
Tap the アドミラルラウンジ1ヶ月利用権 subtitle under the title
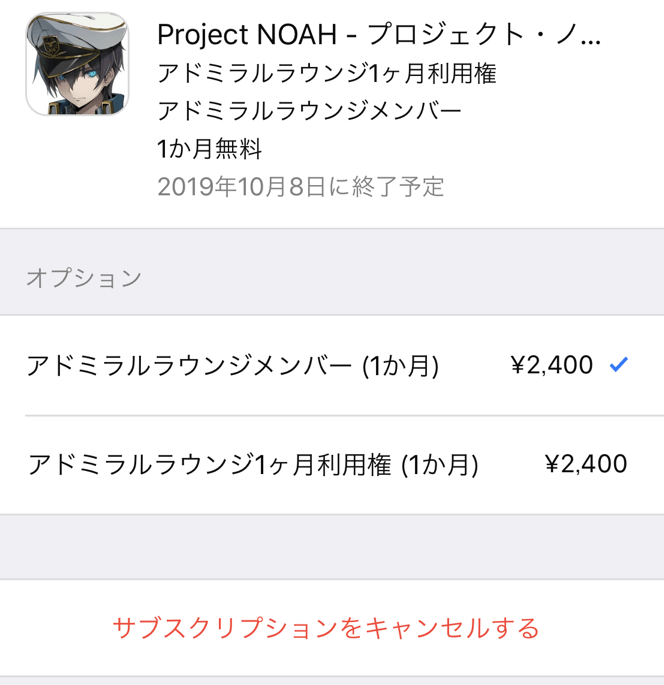click(x=327, y=74)
